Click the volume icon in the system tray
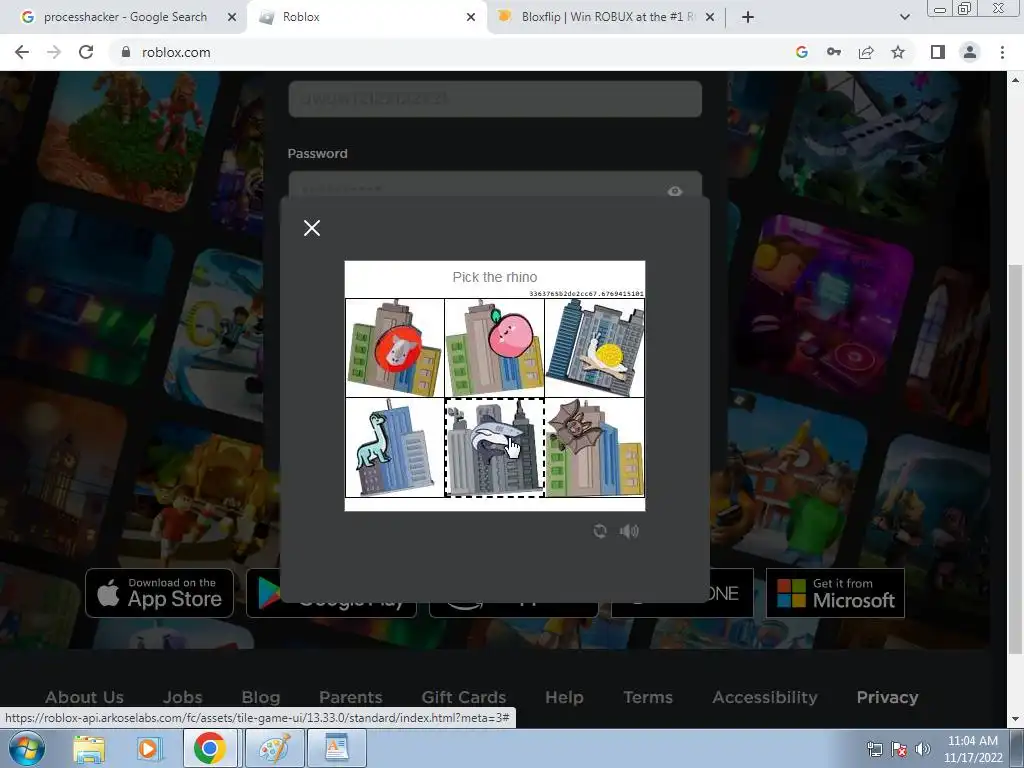 (x=923, y=749)
